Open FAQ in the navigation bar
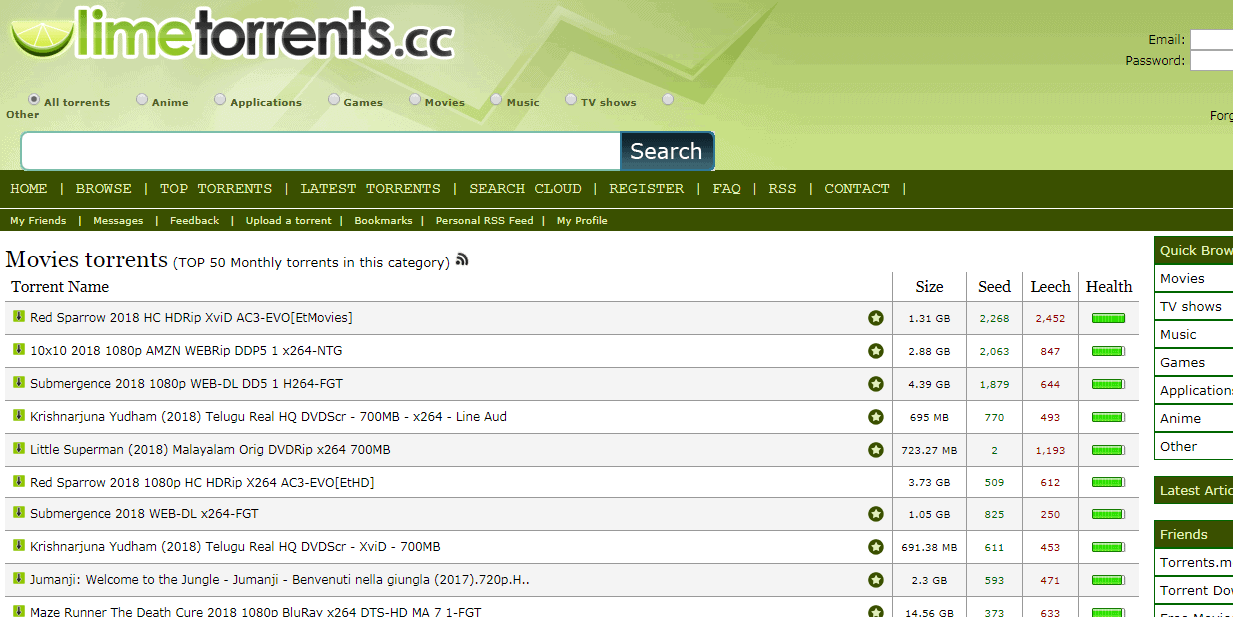This screenshot has height=617, width=1233. [727, 189]
